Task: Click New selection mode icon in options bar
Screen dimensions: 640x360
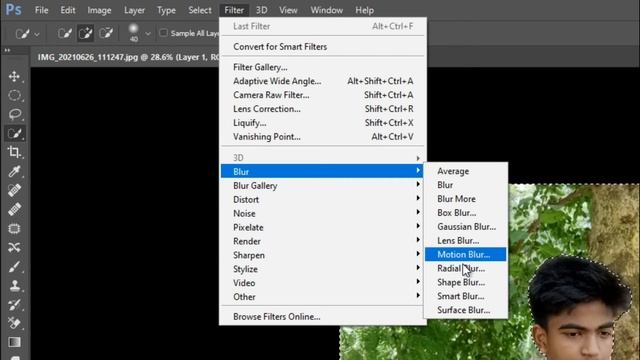Action: click(64, 33)
